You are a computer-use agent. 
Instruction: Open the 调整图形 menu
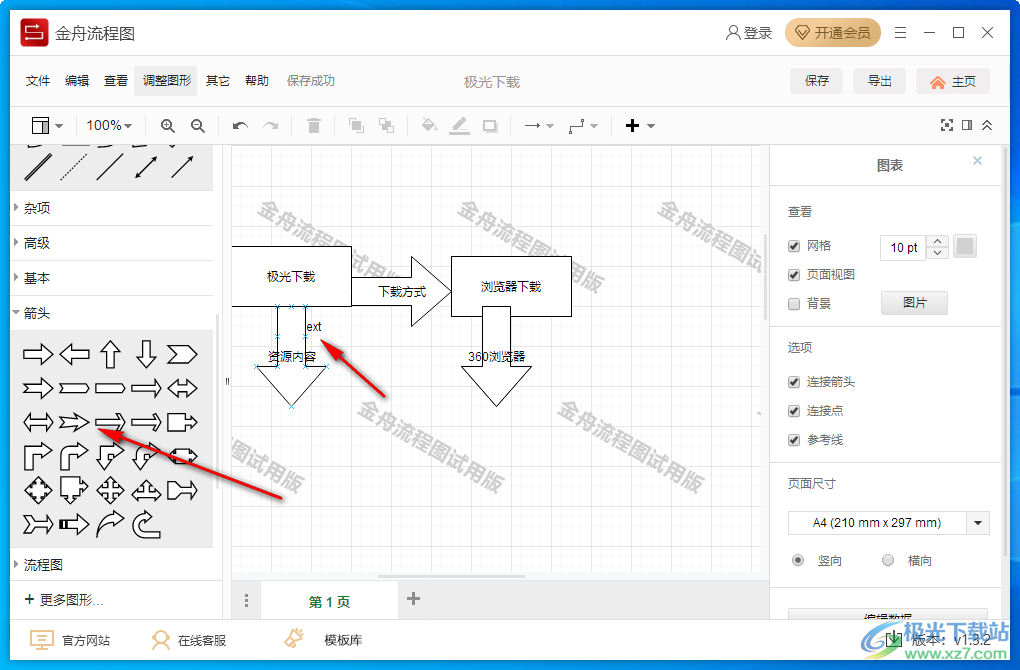click(167, 81)
